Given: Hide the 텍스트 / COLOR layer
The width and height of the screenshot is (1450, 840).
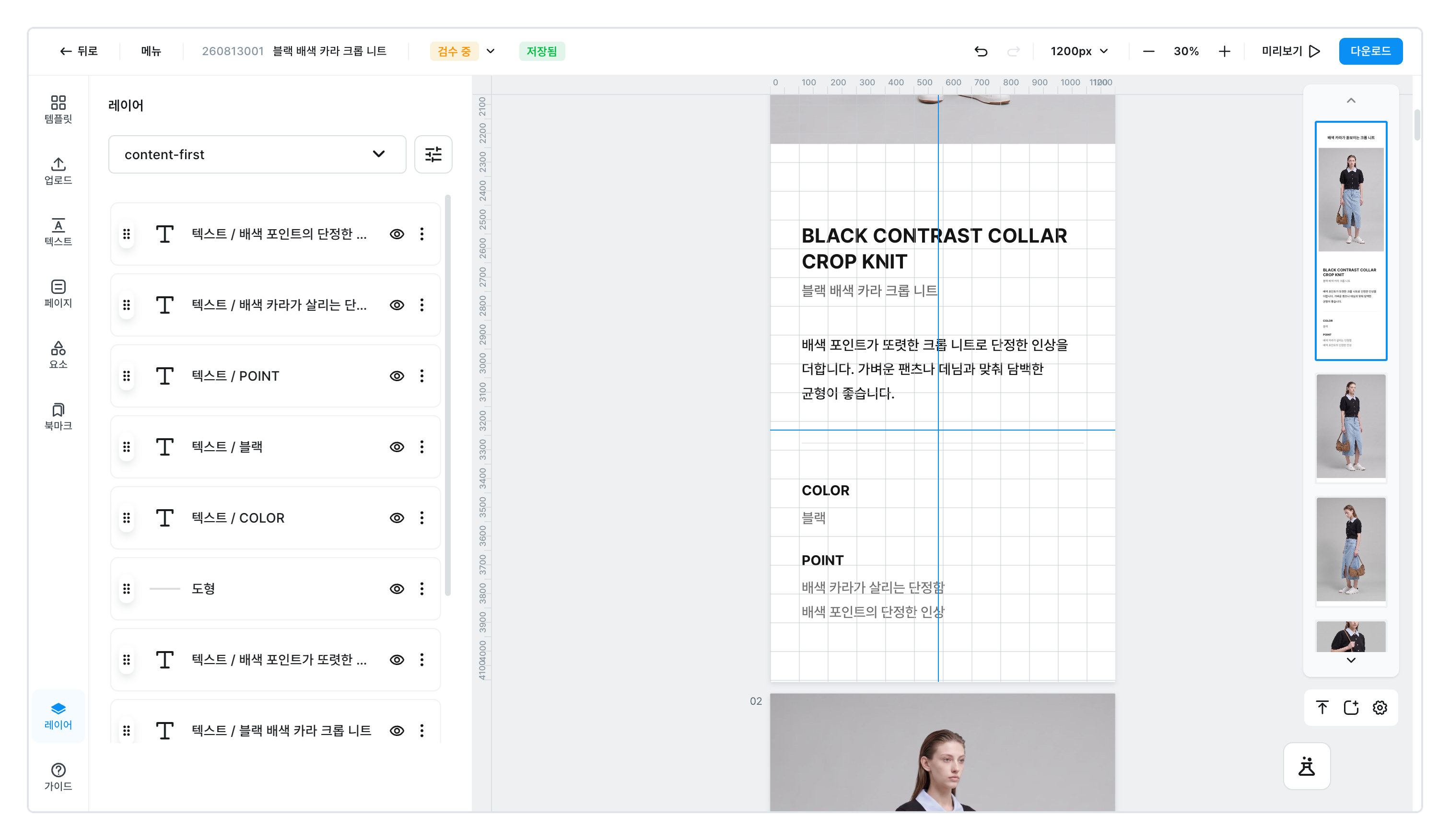Looking at the screenshot, I should (397, 518).
